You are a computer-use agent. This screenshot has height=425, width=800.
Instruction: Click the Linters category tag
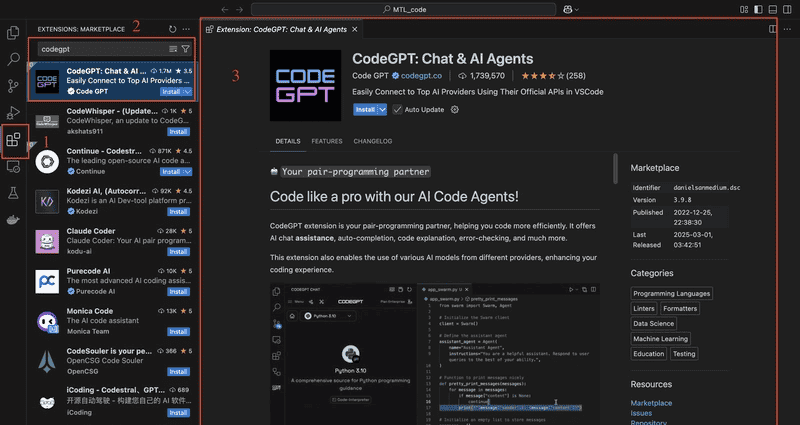click(x=644, y=309)
